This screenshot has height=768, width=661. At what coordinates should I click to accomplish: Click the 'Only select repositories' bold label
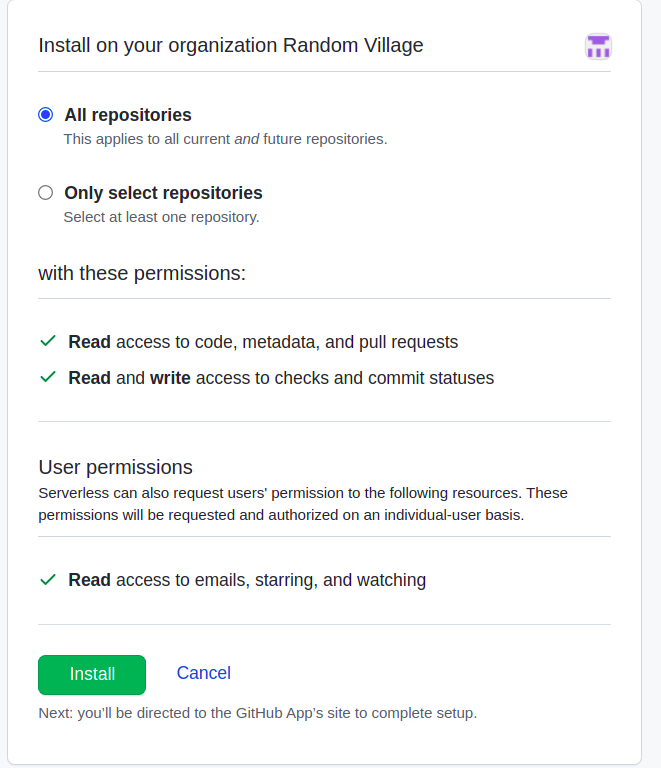(x=163, y=193)
